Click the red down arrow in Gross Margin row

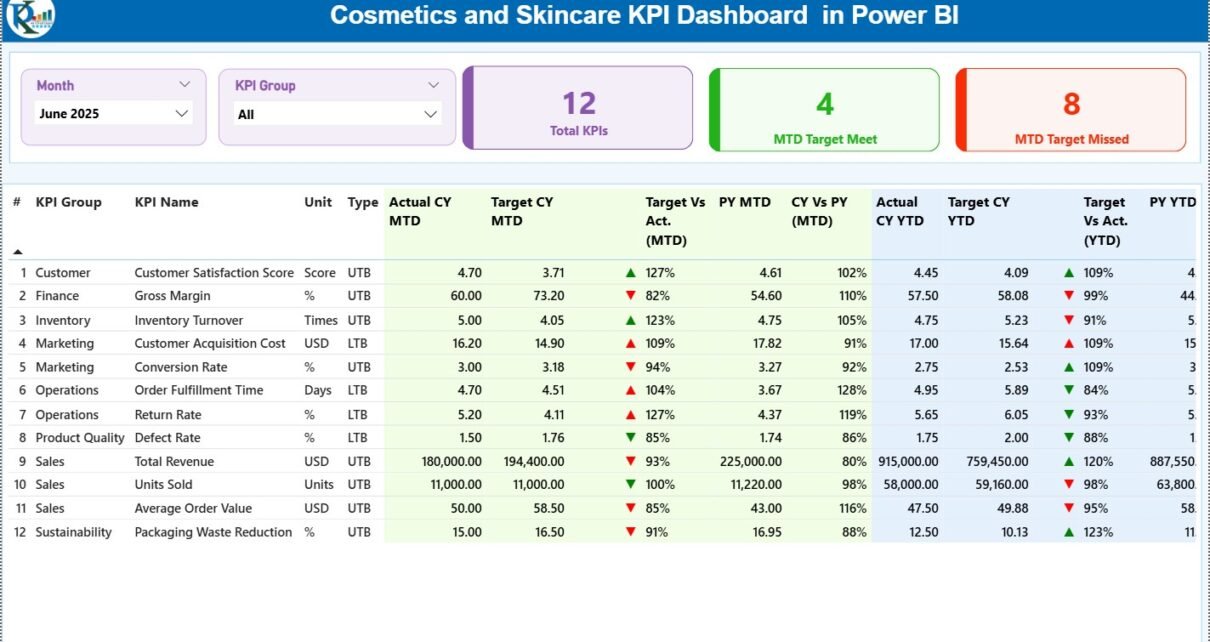pos(630,296)
